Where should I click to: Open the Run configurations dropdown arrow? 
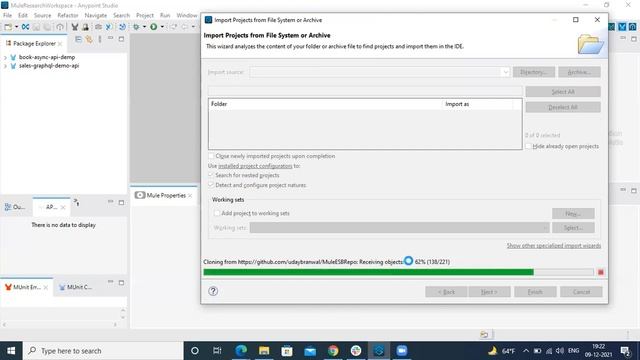pyautogui.click(x=162, y=27)
